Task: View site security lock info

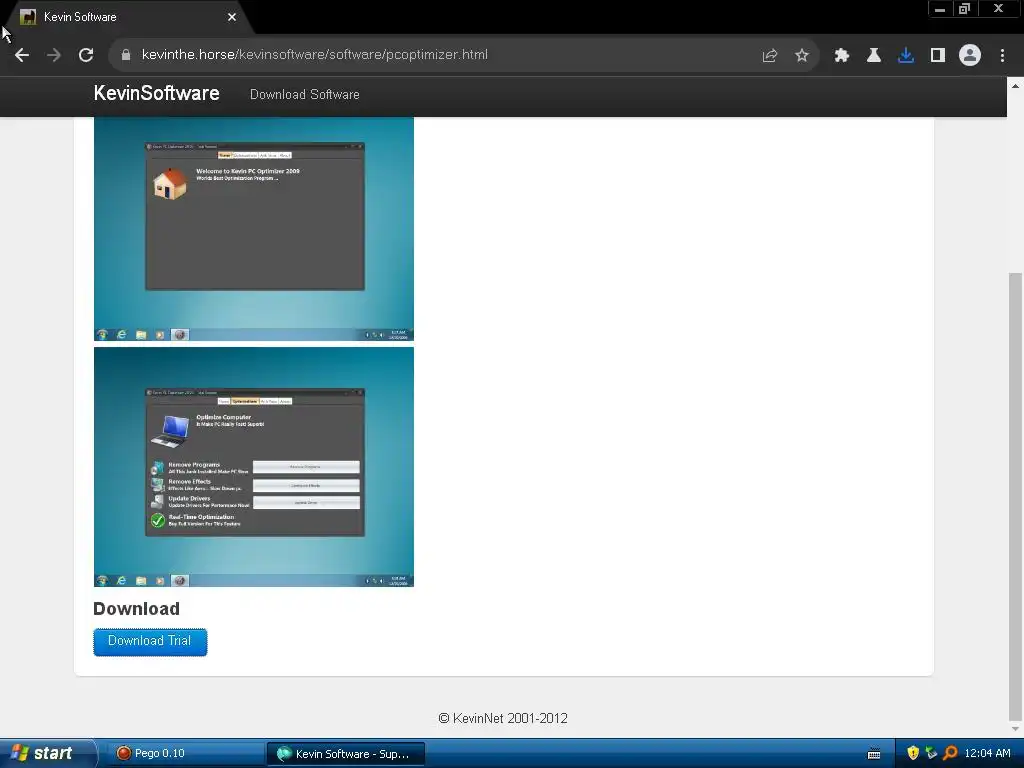Action: [x=126, y=56]
